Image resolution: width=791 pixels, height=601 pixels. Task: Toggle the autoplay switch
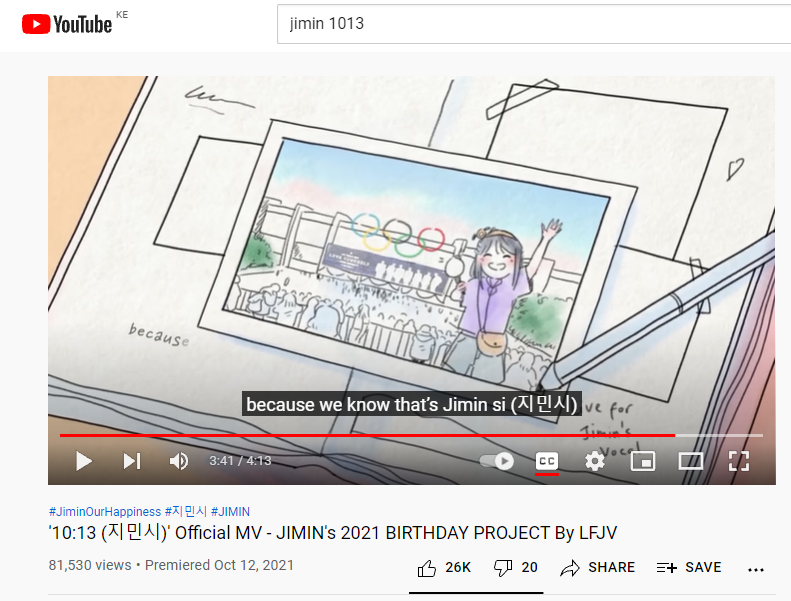[497, 461]
